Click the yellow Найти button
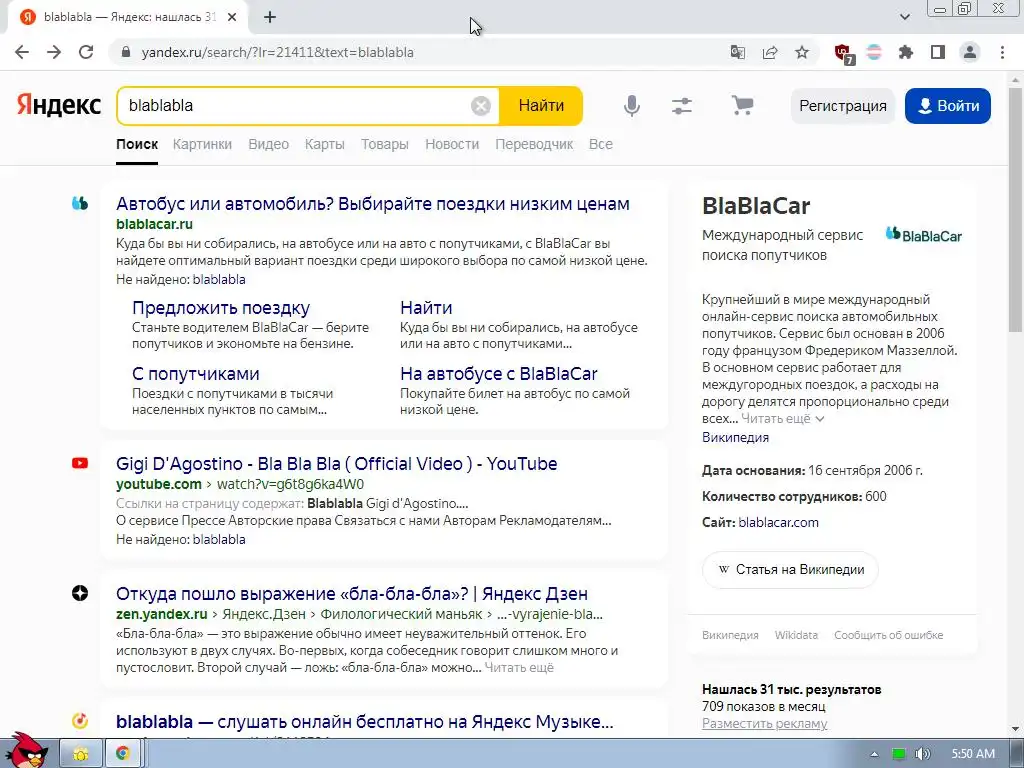Screen dimensions: 1024x768 (x=541, y=106)
